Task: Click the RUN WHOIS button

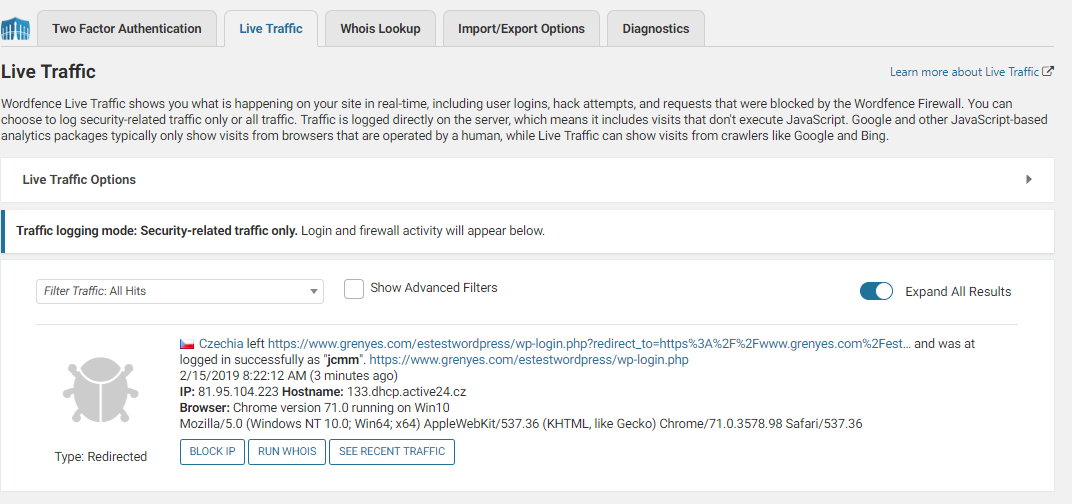Action: tap(287, 451)
